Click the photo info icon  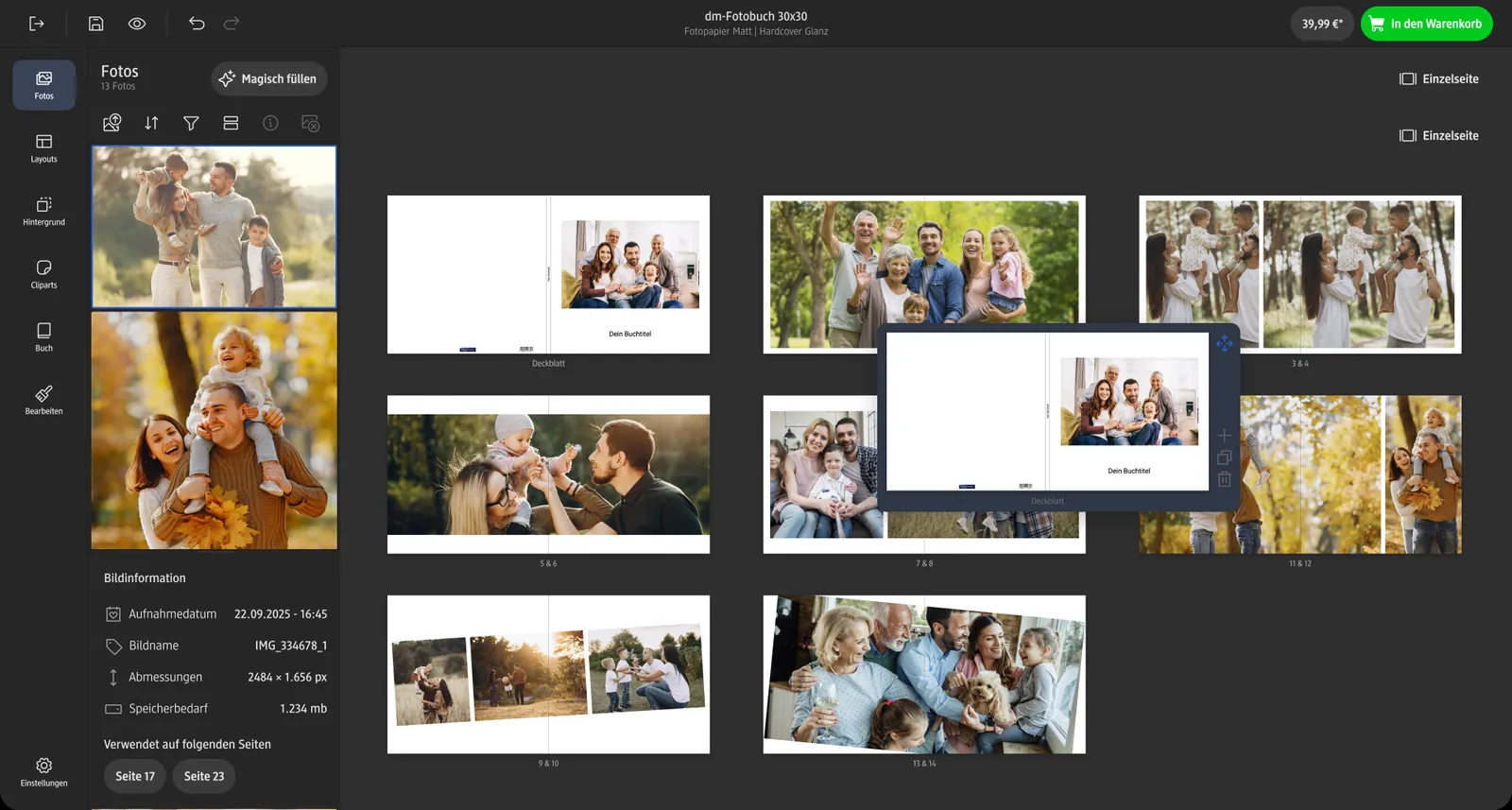[x=270, y=123]
